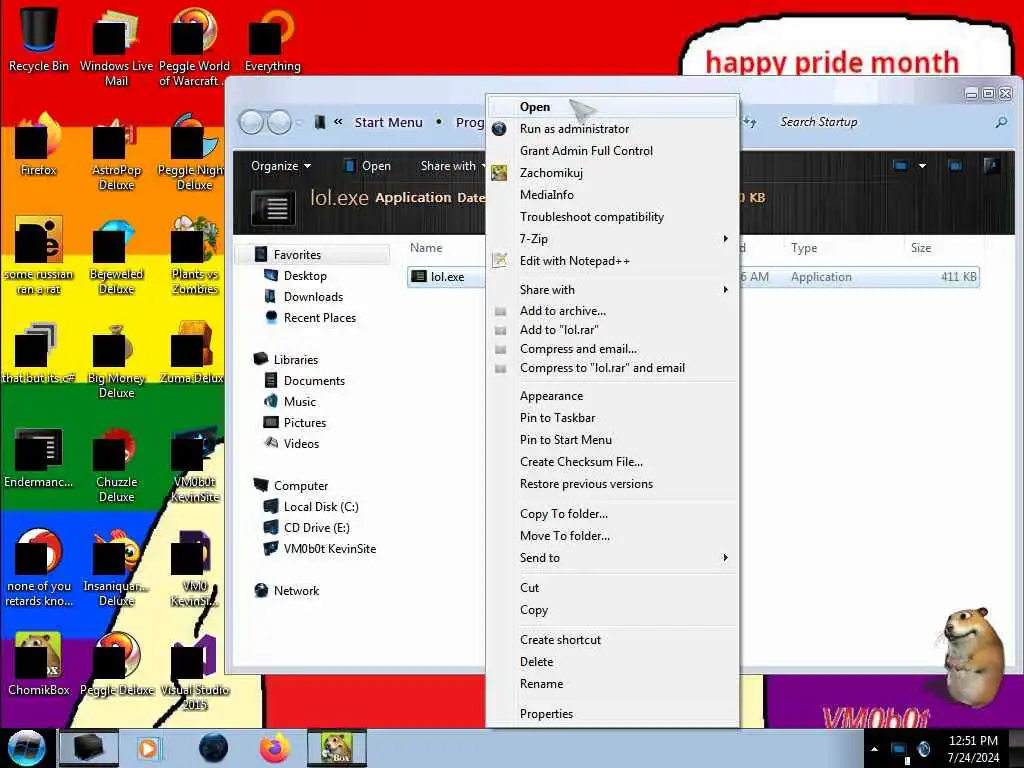Launch Insaniquarium Deluxe desktop icon
Viewport: 1024px width, 768px height.
[116, 568]
